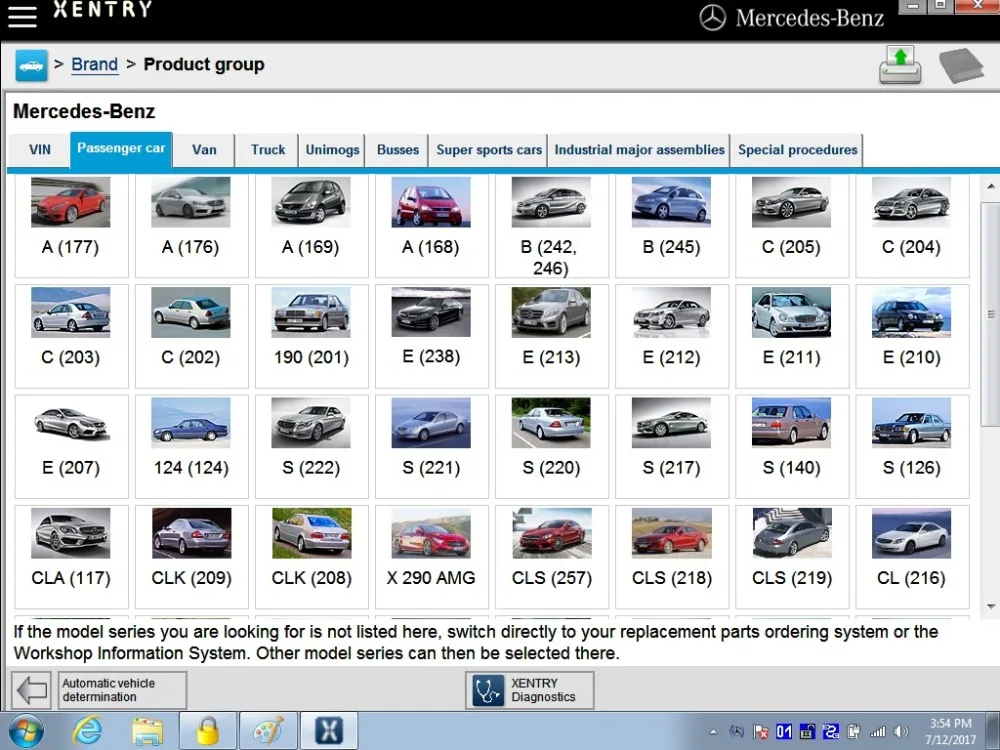Click the network signal tray icon
The width and height of the screenshot is (1000, 750).
pos(878,732)
